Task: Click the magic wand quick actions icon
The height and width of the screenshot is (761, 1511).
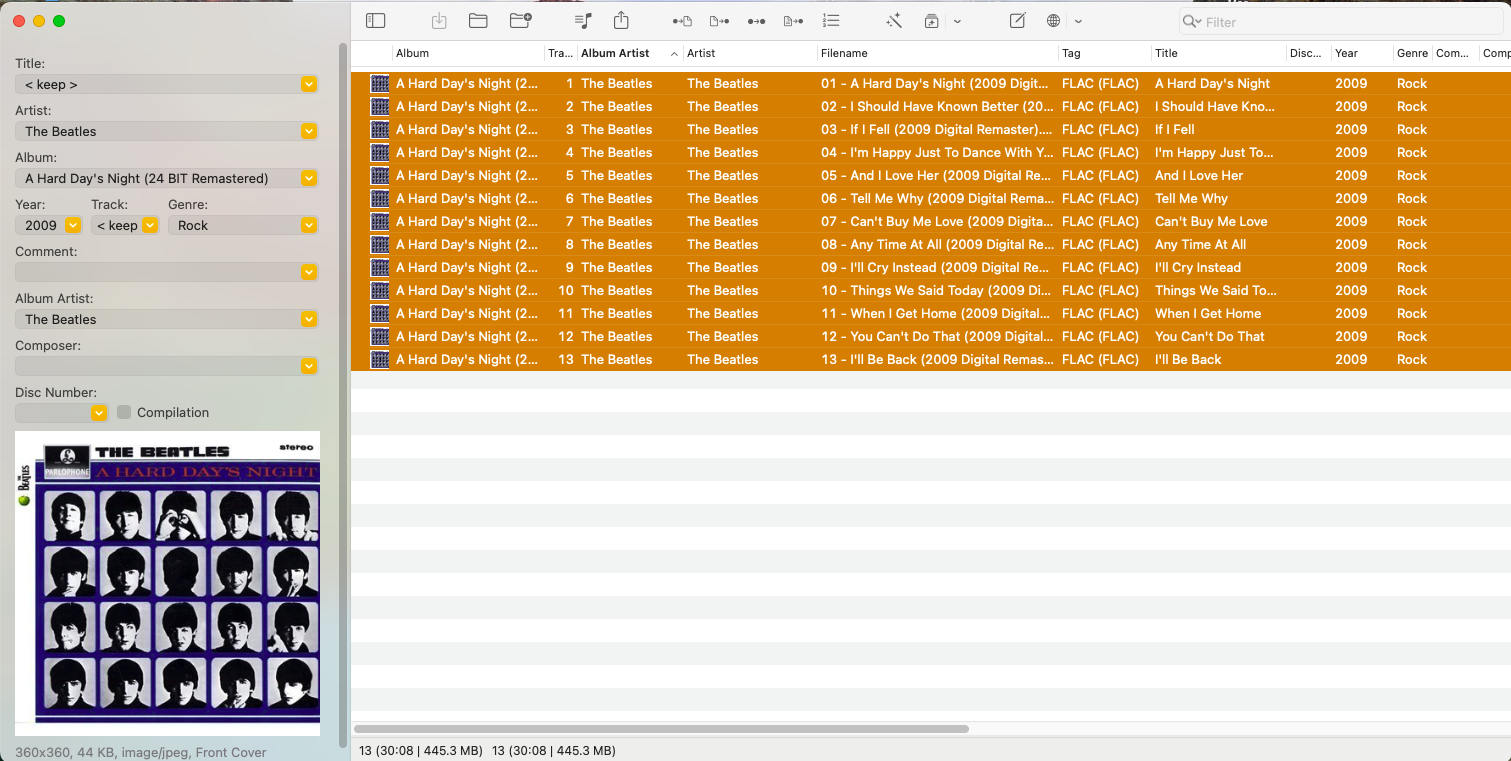Action: [x=894, y=21]
